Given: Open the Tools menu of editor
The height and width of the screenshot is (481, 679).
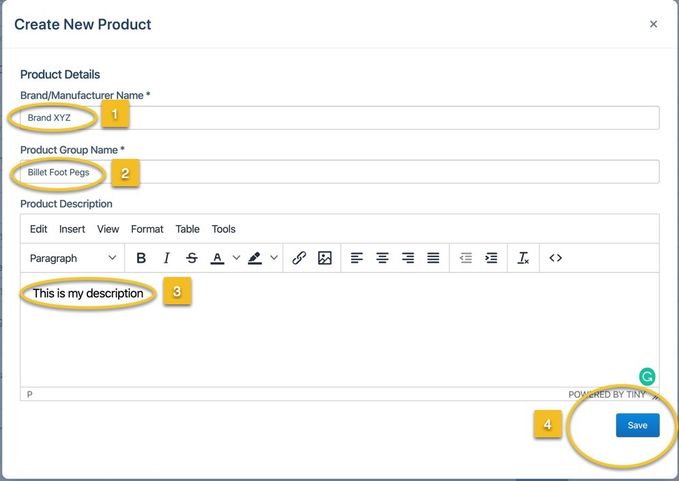Looking at the screenshot, I should coord(223,229).
